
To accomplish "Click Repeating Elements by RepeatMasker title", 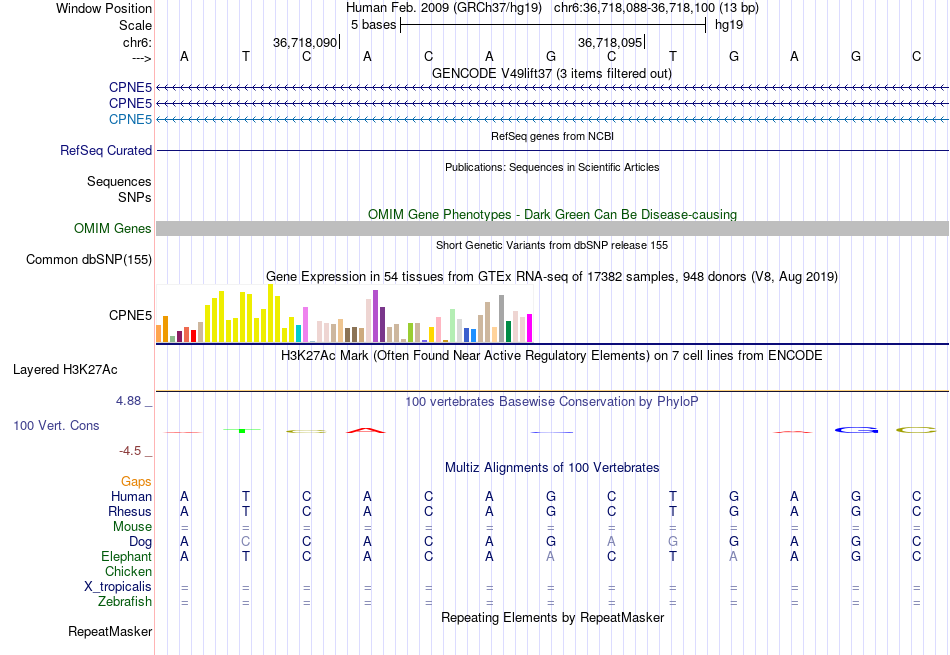I will click(x=553, y=617).
